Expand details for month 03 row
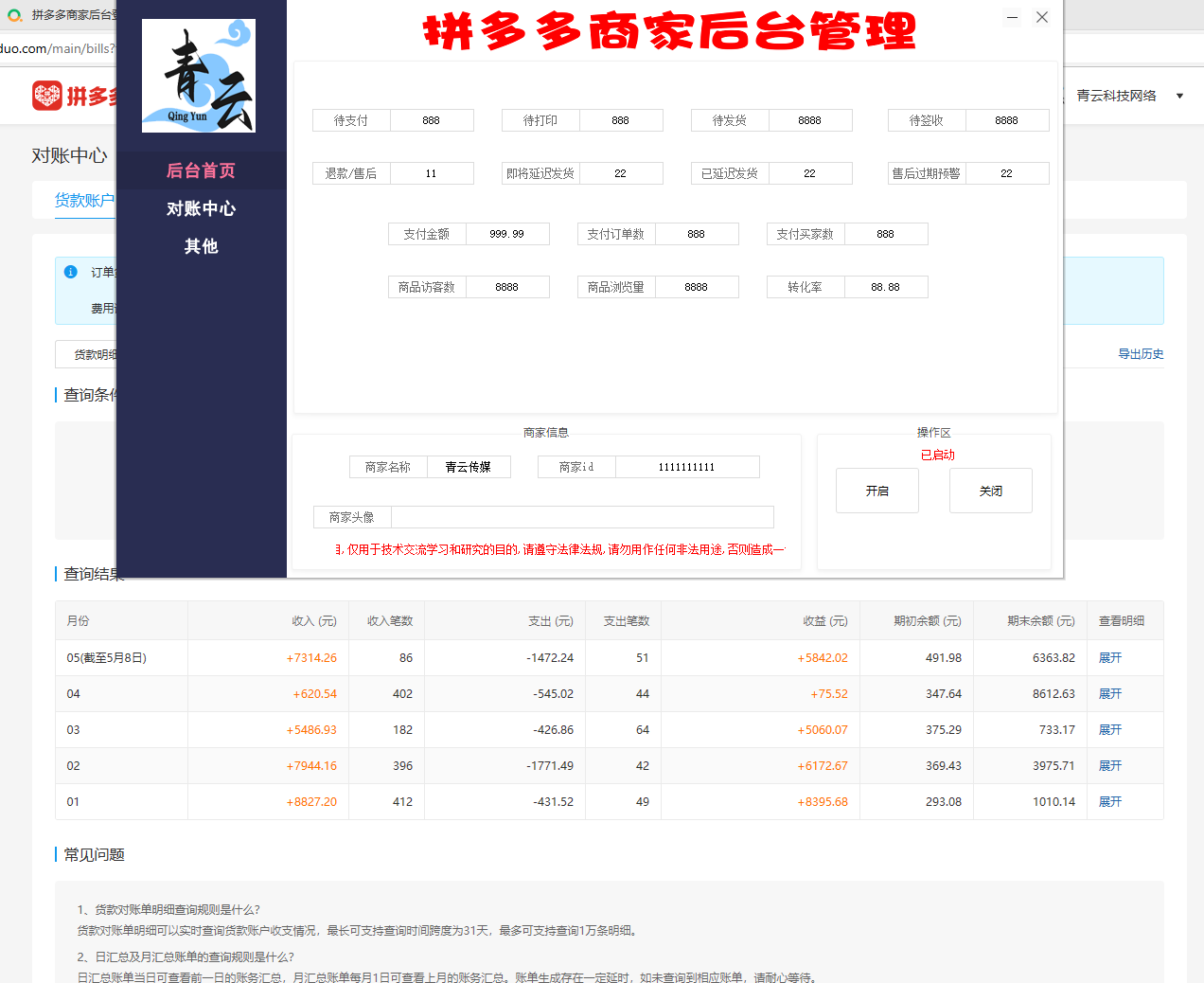1204x983 pixels. (1109, 729)
